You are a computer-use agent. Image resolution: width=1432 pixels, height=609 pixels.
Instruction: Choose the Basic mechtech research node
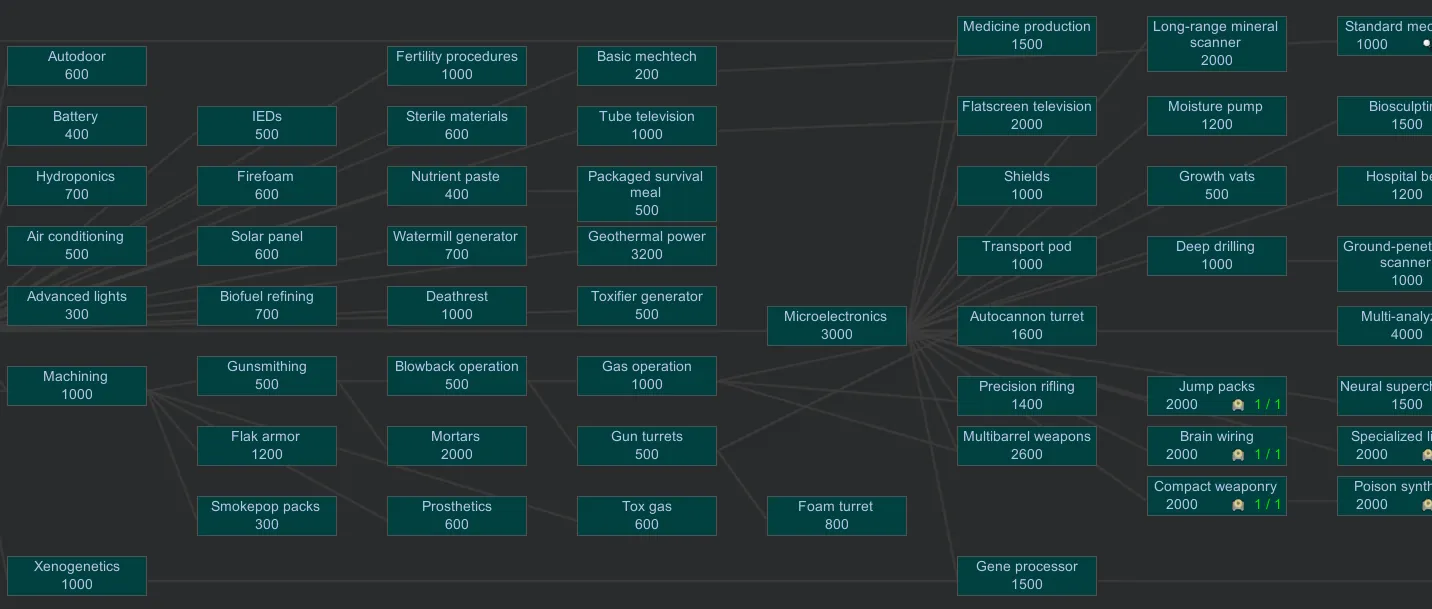pos(646,66)
